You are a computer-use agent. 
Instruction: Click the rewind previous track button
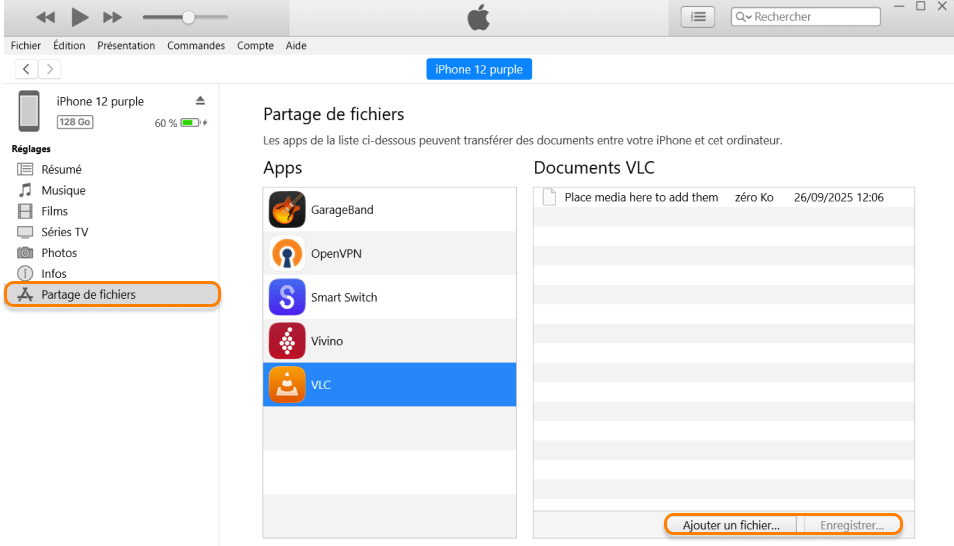(46, 18)
